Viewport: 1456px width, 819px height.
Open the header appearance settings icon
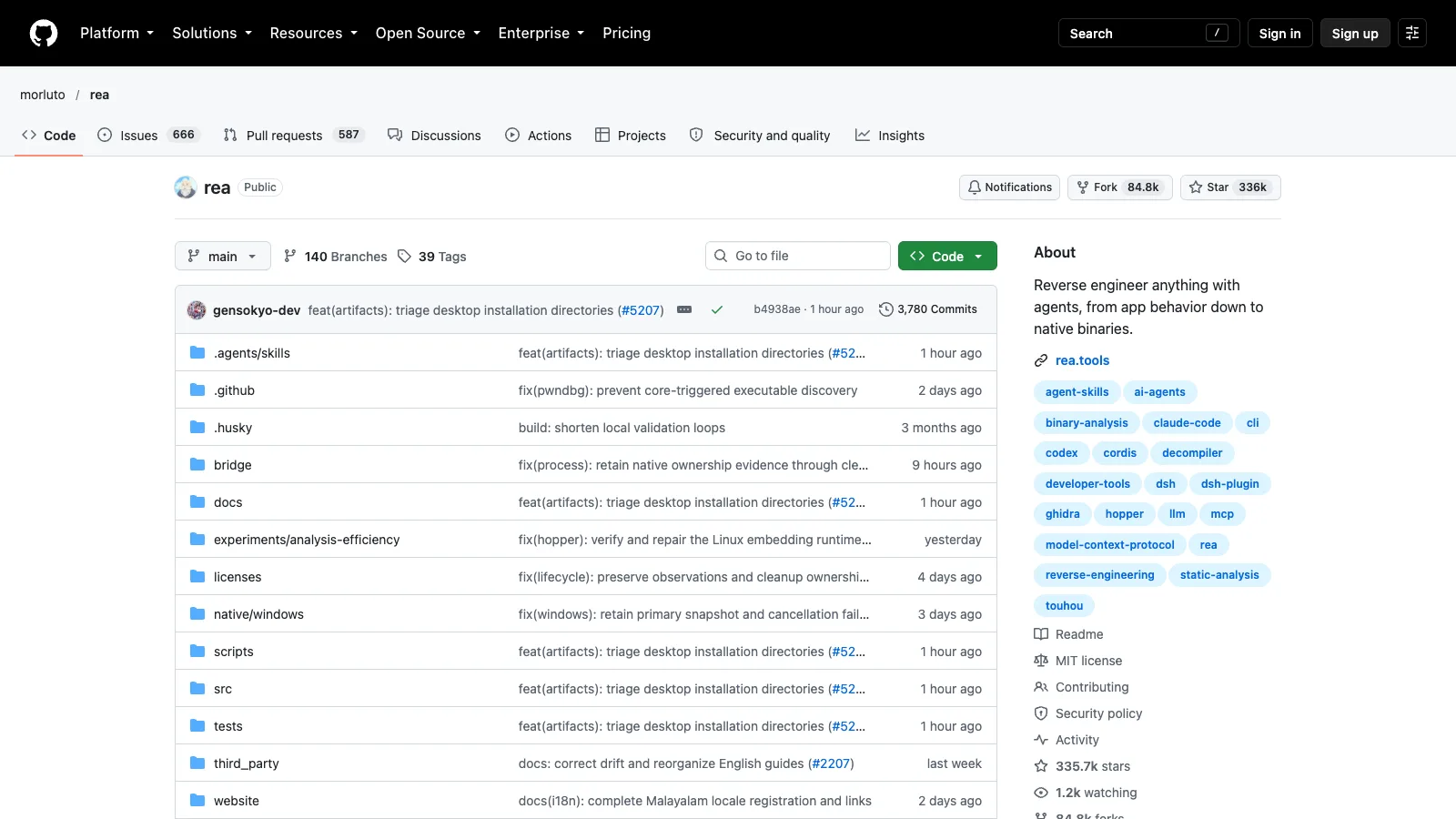click(x=1412, y=34)
